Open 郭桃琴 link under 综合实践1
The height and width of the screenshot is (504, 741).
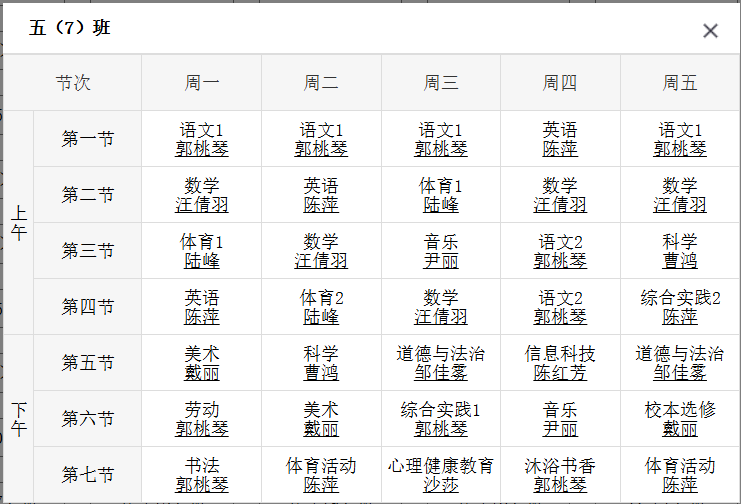tap(441, 428)
